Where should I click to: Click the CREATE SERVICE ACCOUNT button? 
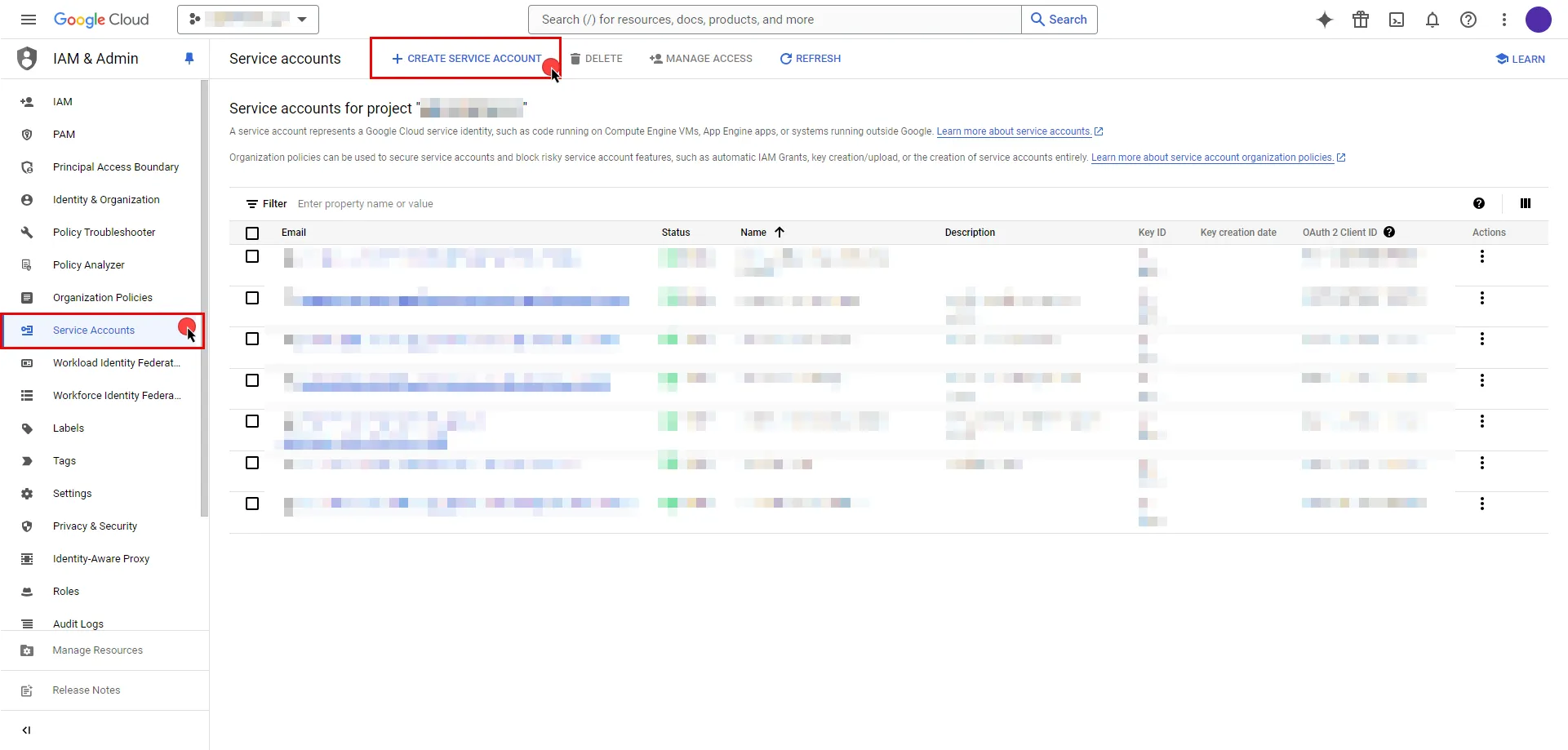coord(465,58)
